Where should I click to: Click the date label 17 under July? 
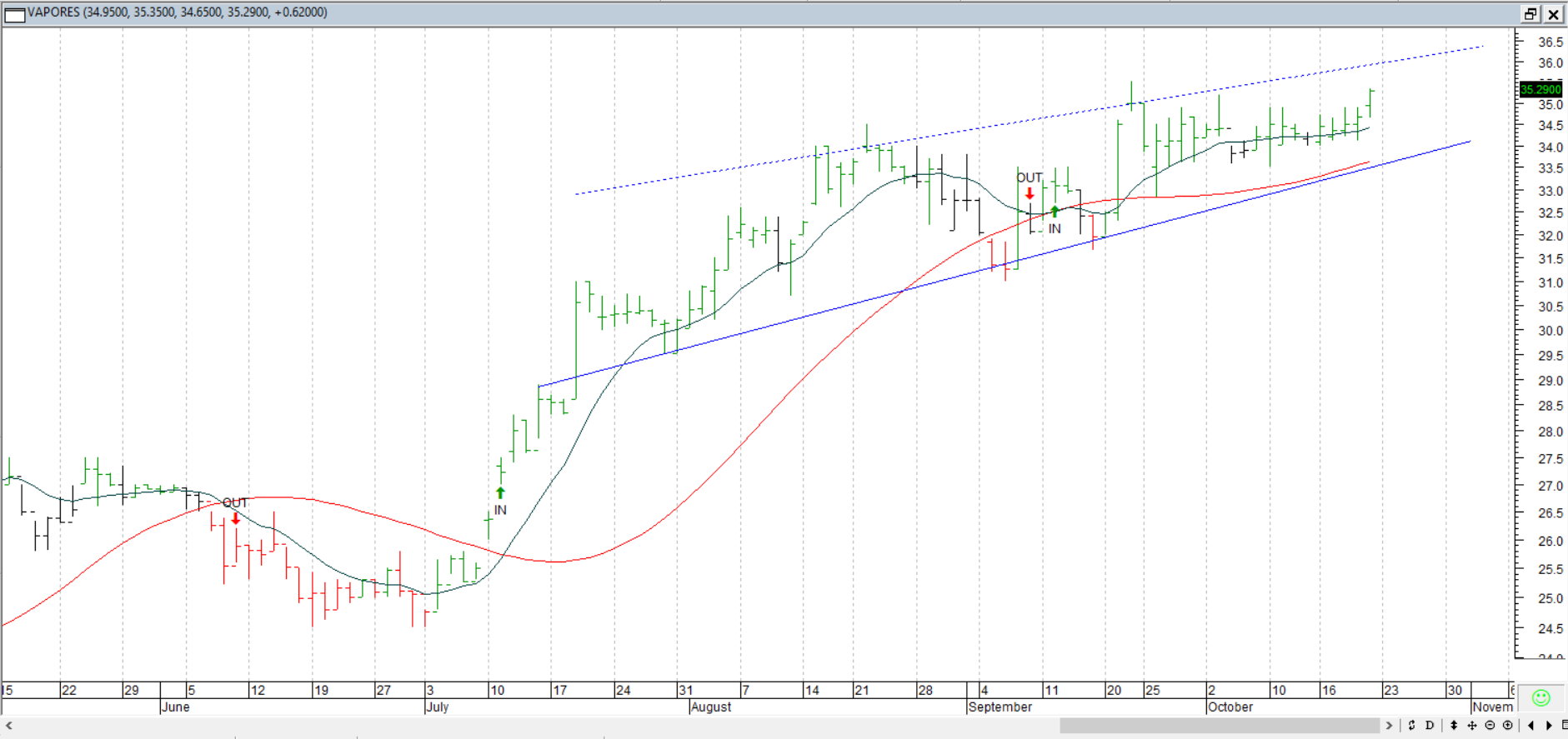click(560, 691)
